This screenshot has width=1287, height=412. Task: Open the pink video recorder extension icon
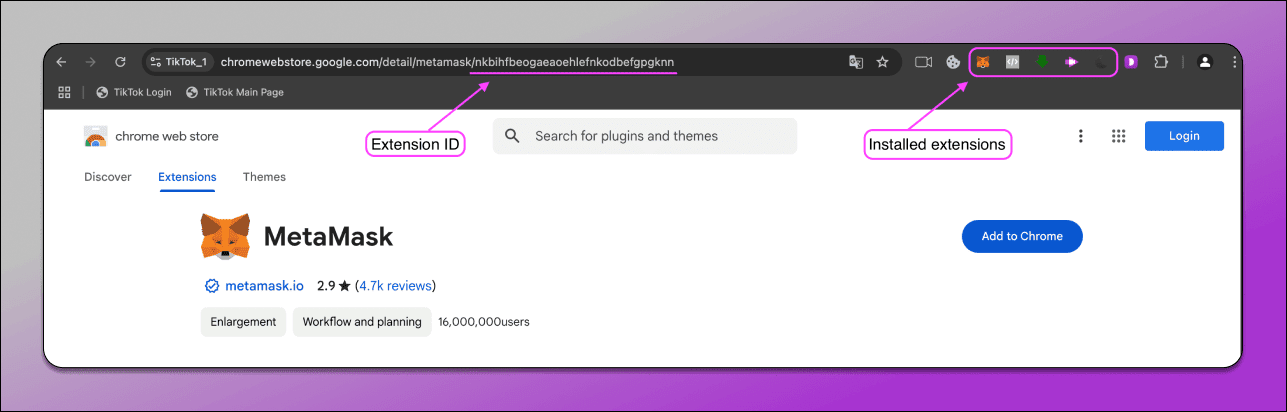coord(1071,62)
